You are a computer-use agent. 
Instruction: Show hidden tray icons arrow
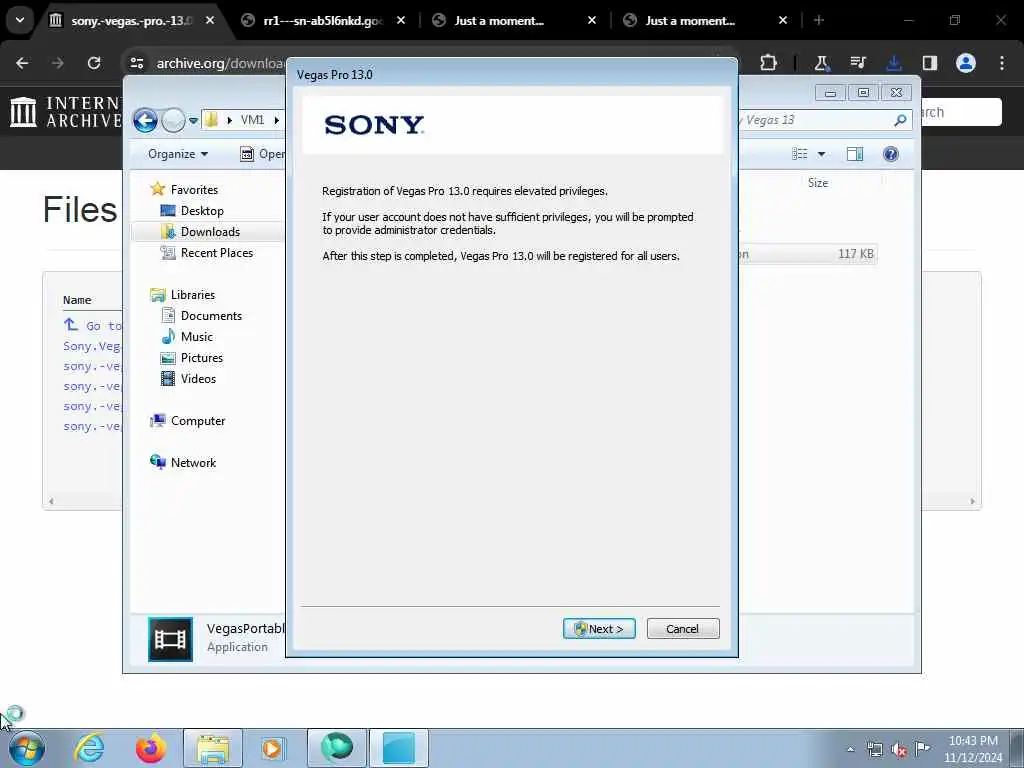(850, 749)
